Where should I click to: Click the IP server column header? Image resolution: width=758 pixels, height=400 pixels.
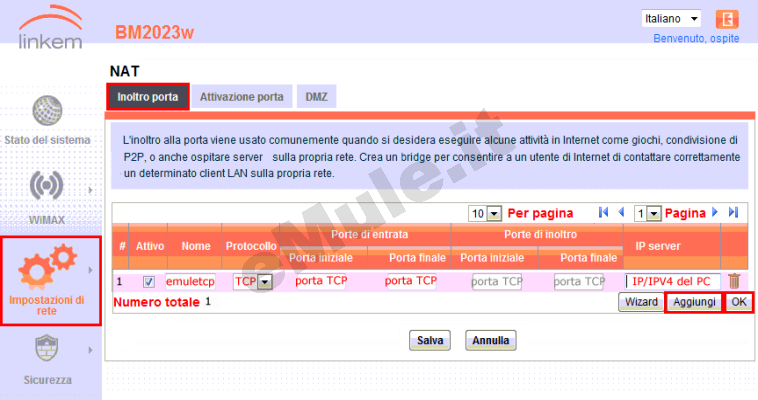pos(658,246)
